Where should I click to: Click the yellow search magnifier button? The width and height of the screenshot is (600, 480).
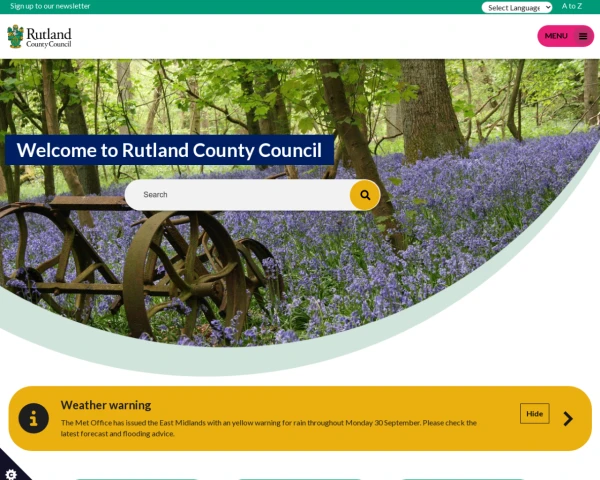coord(365,195)
